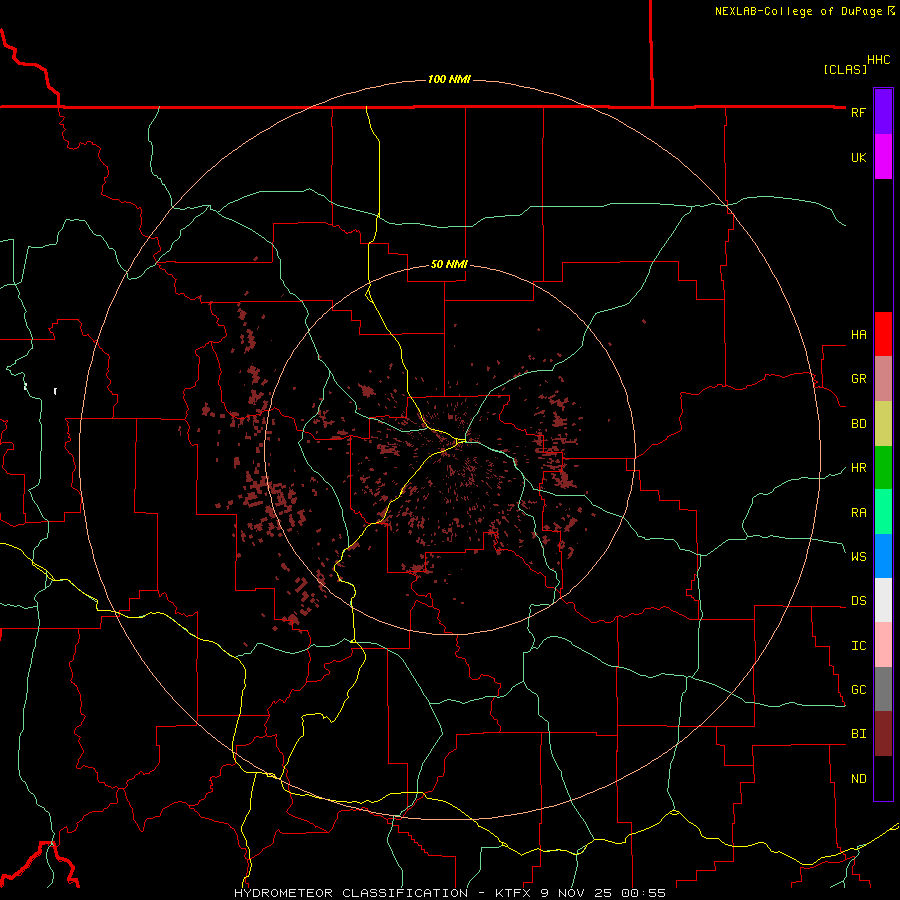Image resolution: width=900 pixels, height=900 pixels.
Task: Click the RF legend label
Action: click(x=858, y=112)
